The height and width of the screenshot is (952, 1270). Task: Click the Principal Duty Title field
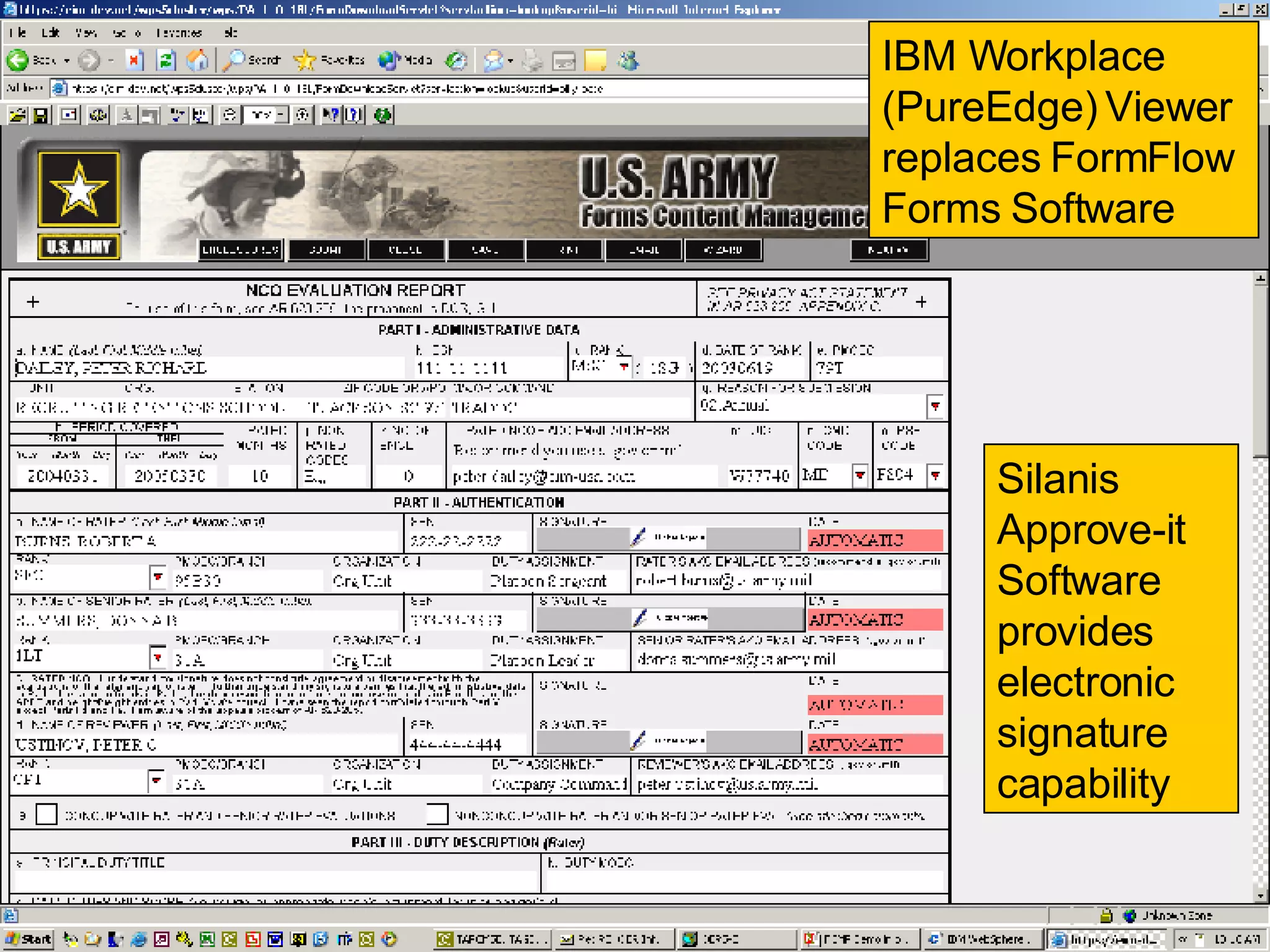pyautogui.click(x=275, y=881)
